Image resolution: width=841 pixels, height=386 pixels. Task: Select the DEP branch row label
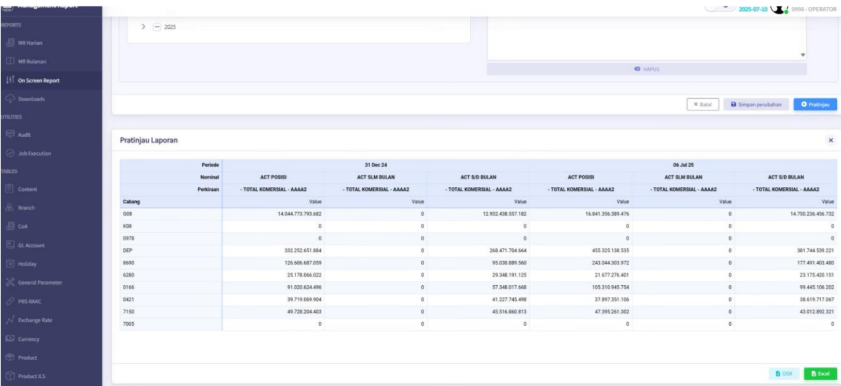pyautogui.click(x=127, y=251)
